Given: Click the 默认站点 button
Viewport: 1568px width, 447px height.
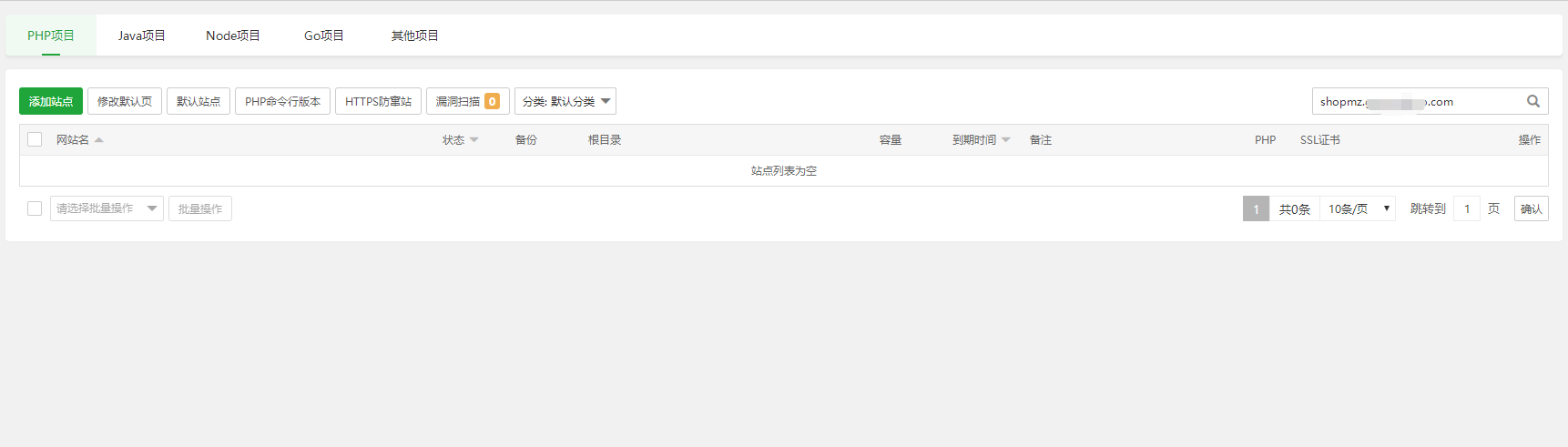Looking at the screenshot, I should [199, 101].
